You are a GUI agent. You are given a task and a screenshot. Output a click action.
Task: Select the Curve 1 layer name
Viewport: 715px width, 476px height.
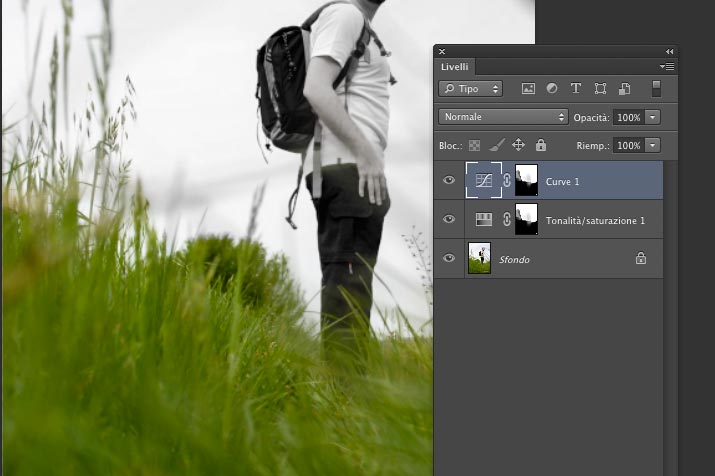(x=562, y=181)
